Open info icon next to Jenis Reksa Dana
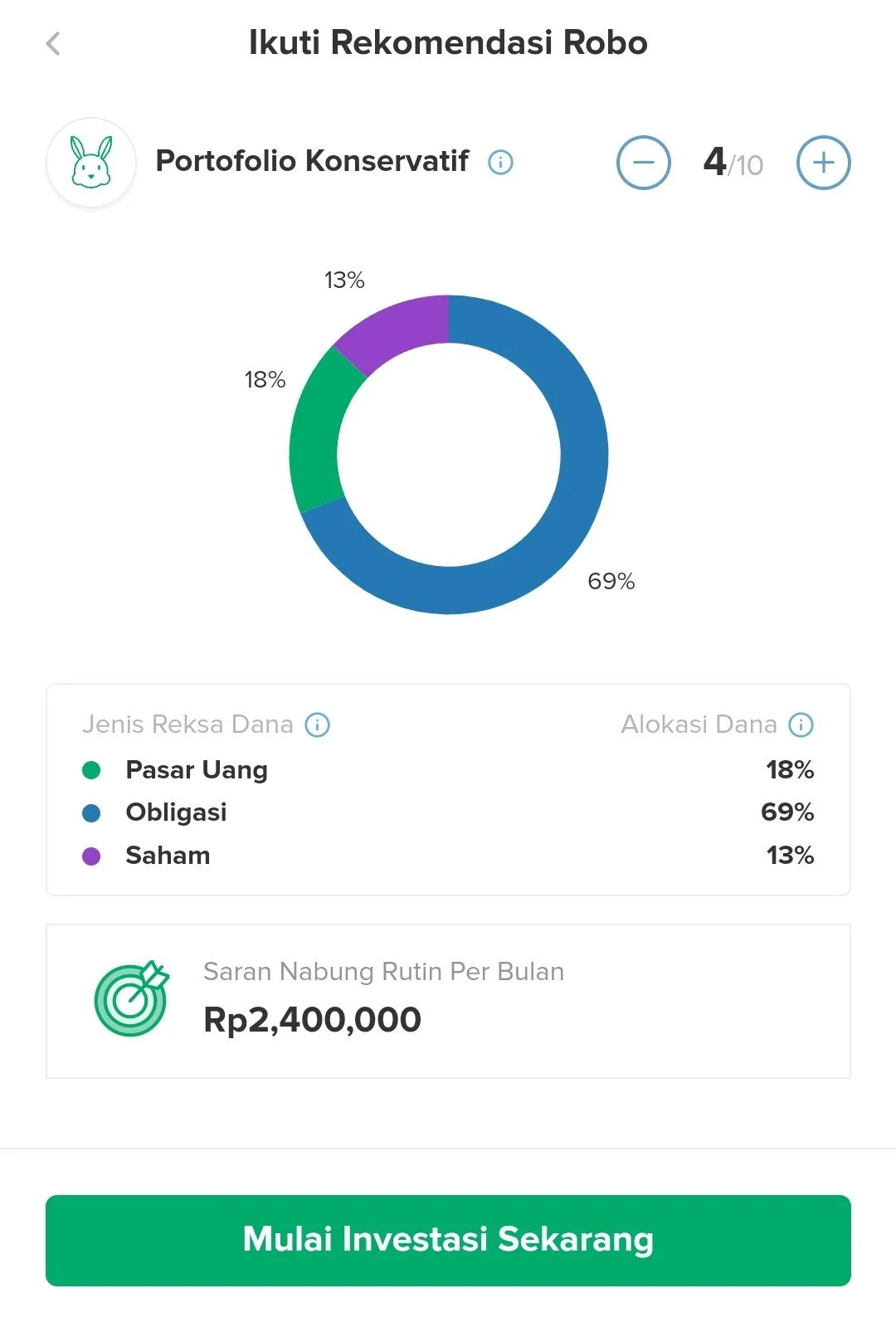The height and width of the screenshot is (1327, 896). pyautogui.click(x=318, y=724)
